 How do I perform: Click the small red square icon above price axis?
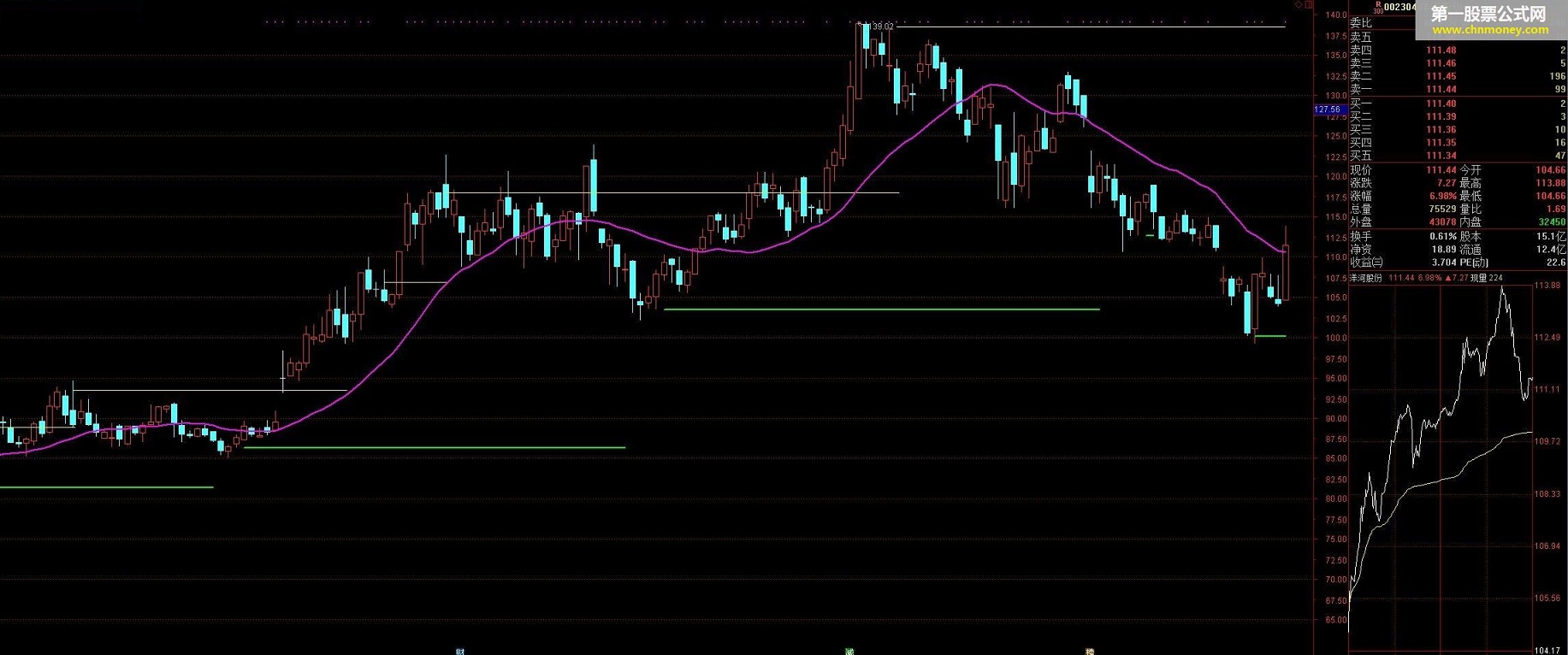pyautogui.click(x=1308, y=4)
